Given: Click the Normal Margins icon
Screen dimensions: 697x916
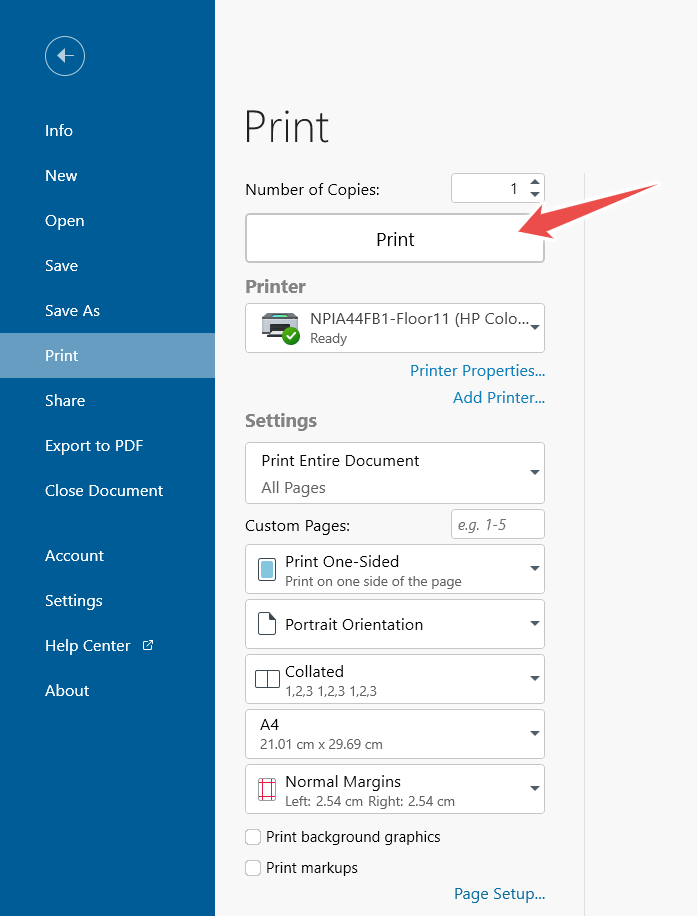Looking at the screenshot, I should tap(267, 789).
